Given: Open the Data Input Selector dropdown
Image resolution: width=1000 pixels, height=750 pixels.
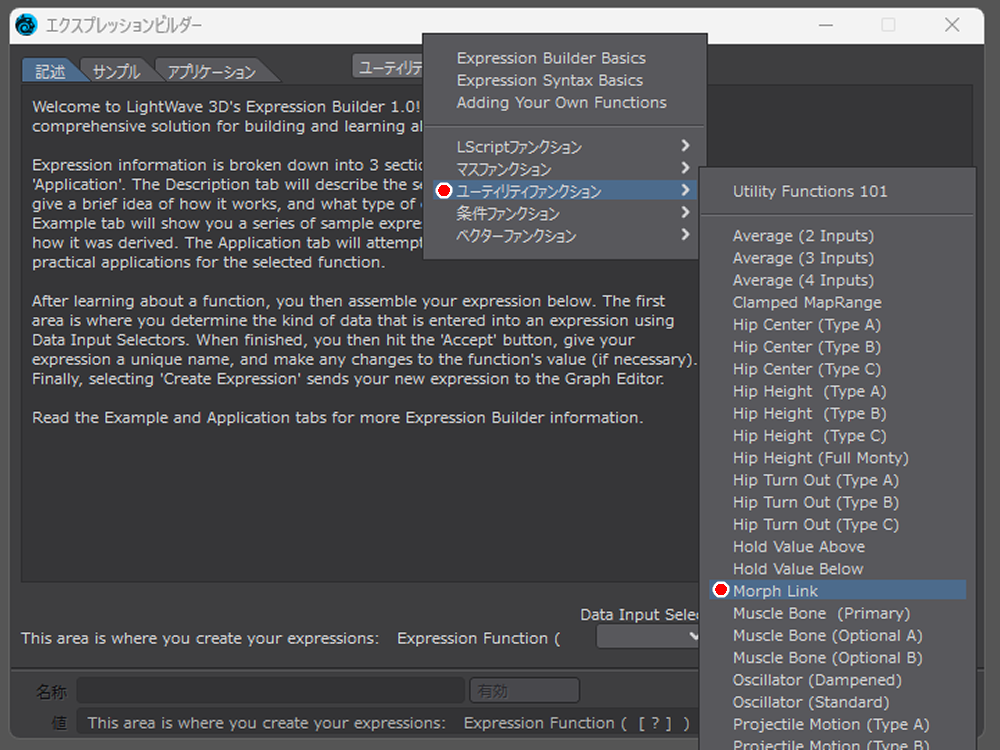Looking at the screenshot, I should (x=648, y=636).
